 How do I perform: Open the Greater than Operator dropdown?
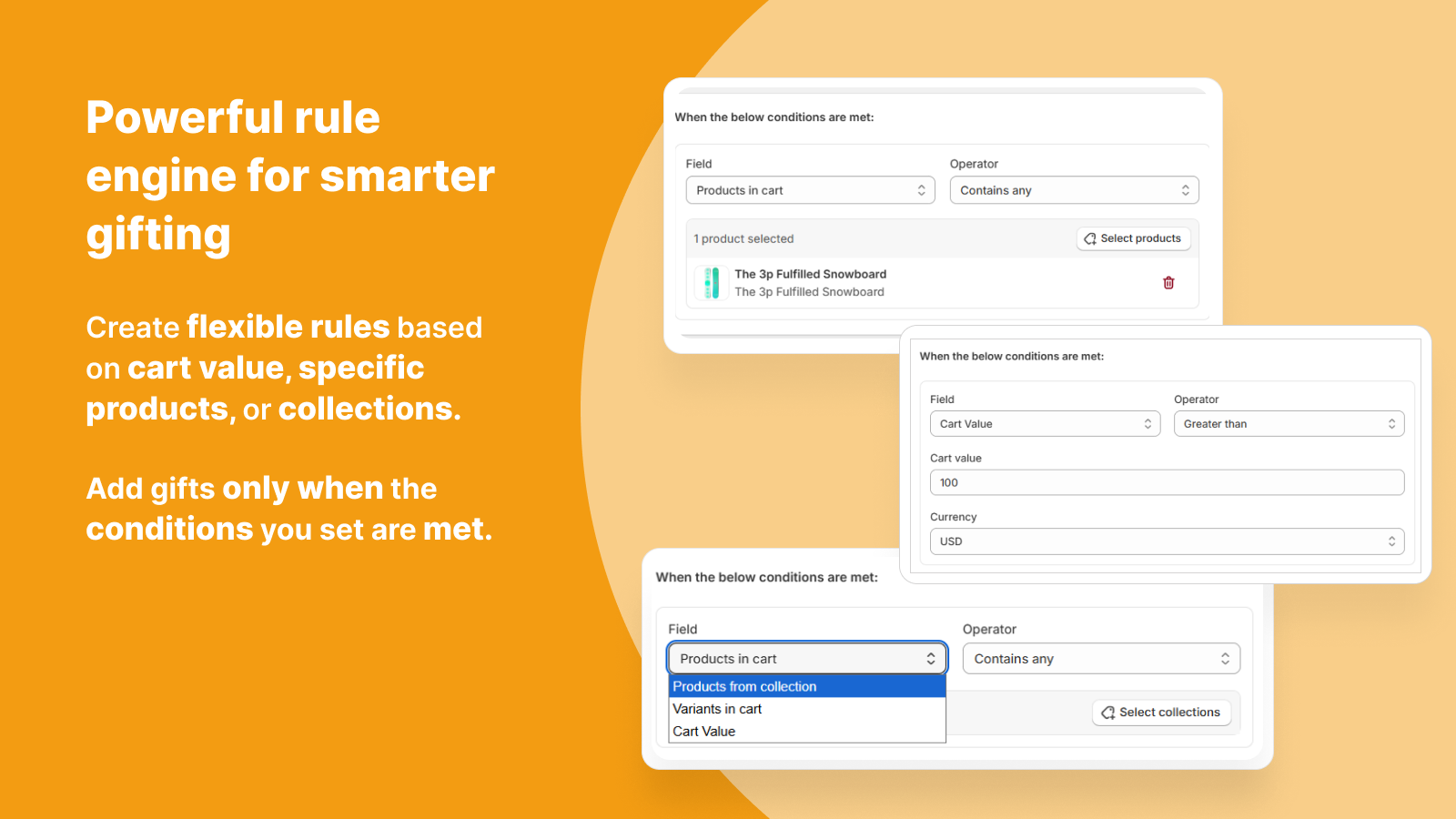click(1289, 424)
